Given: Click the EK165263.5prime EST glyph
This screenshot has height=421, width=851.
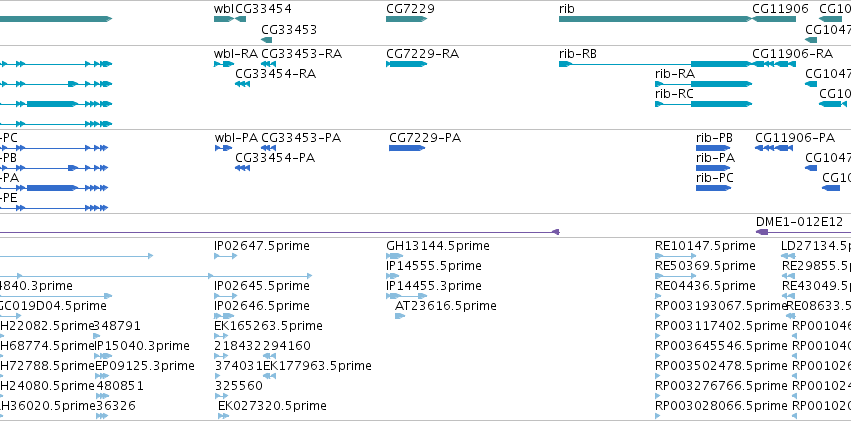Looking at the screenshot, I should tap(221, 336).
